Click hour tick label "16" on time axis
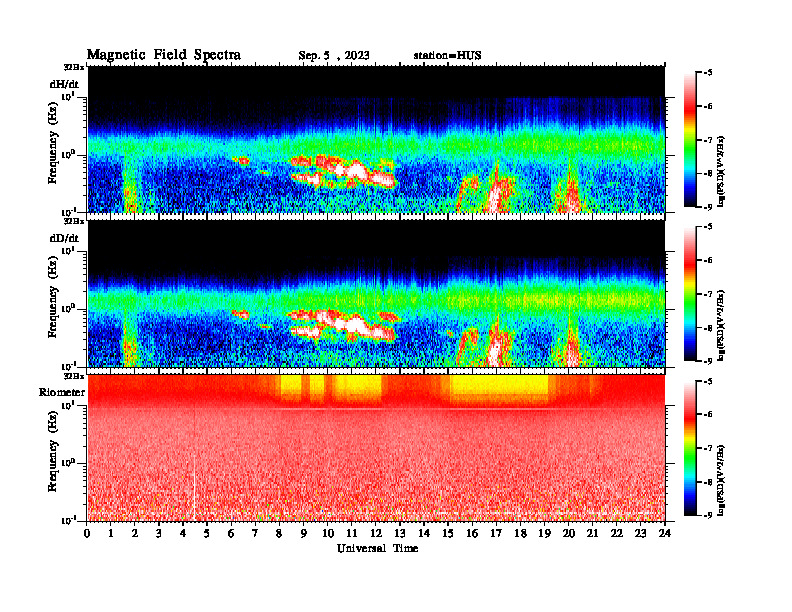 [472, 533]
